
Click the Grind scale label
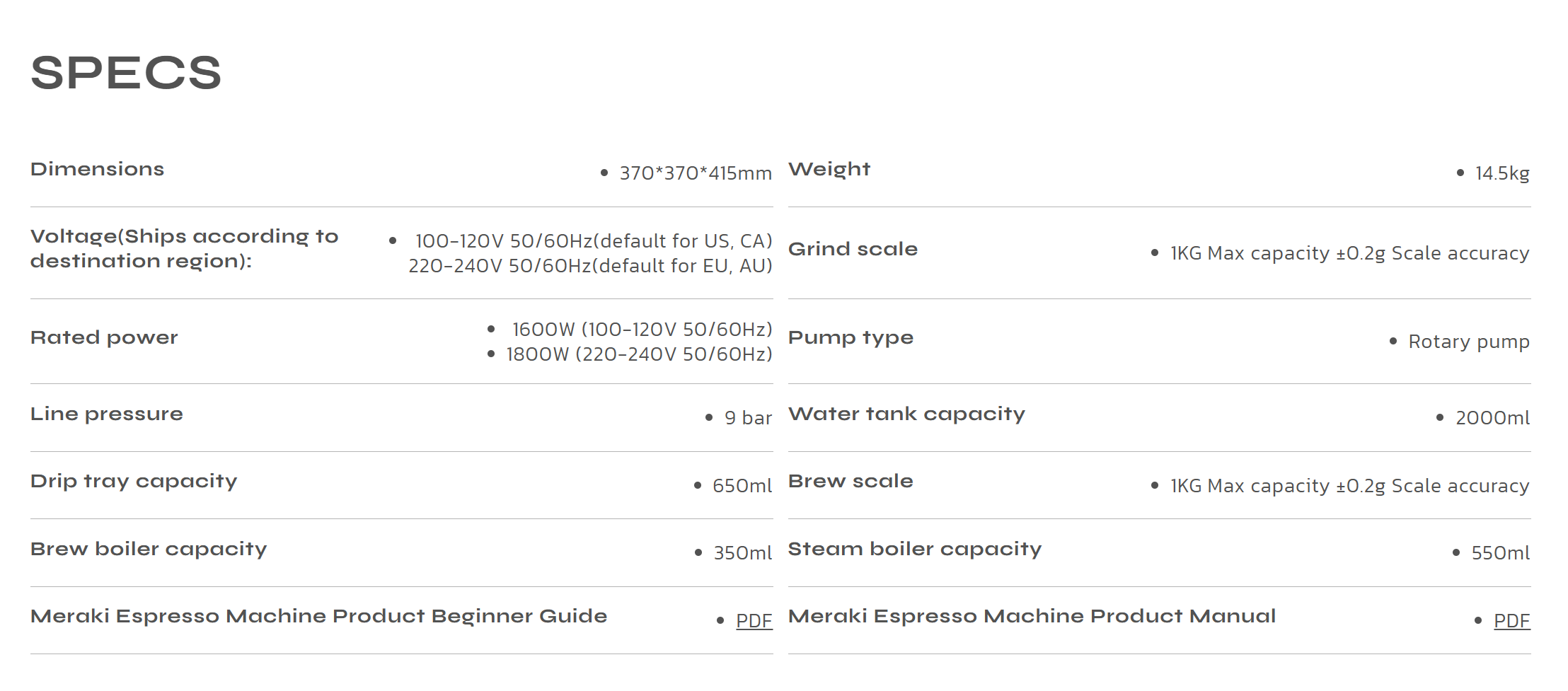[853, 249]
